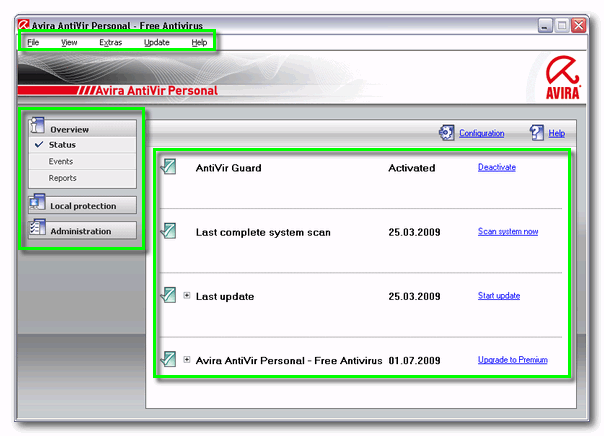Image resolution: width=604 pixels, height=436 pixels.
Task: Open the View menu
Action: tap(69, 42)
